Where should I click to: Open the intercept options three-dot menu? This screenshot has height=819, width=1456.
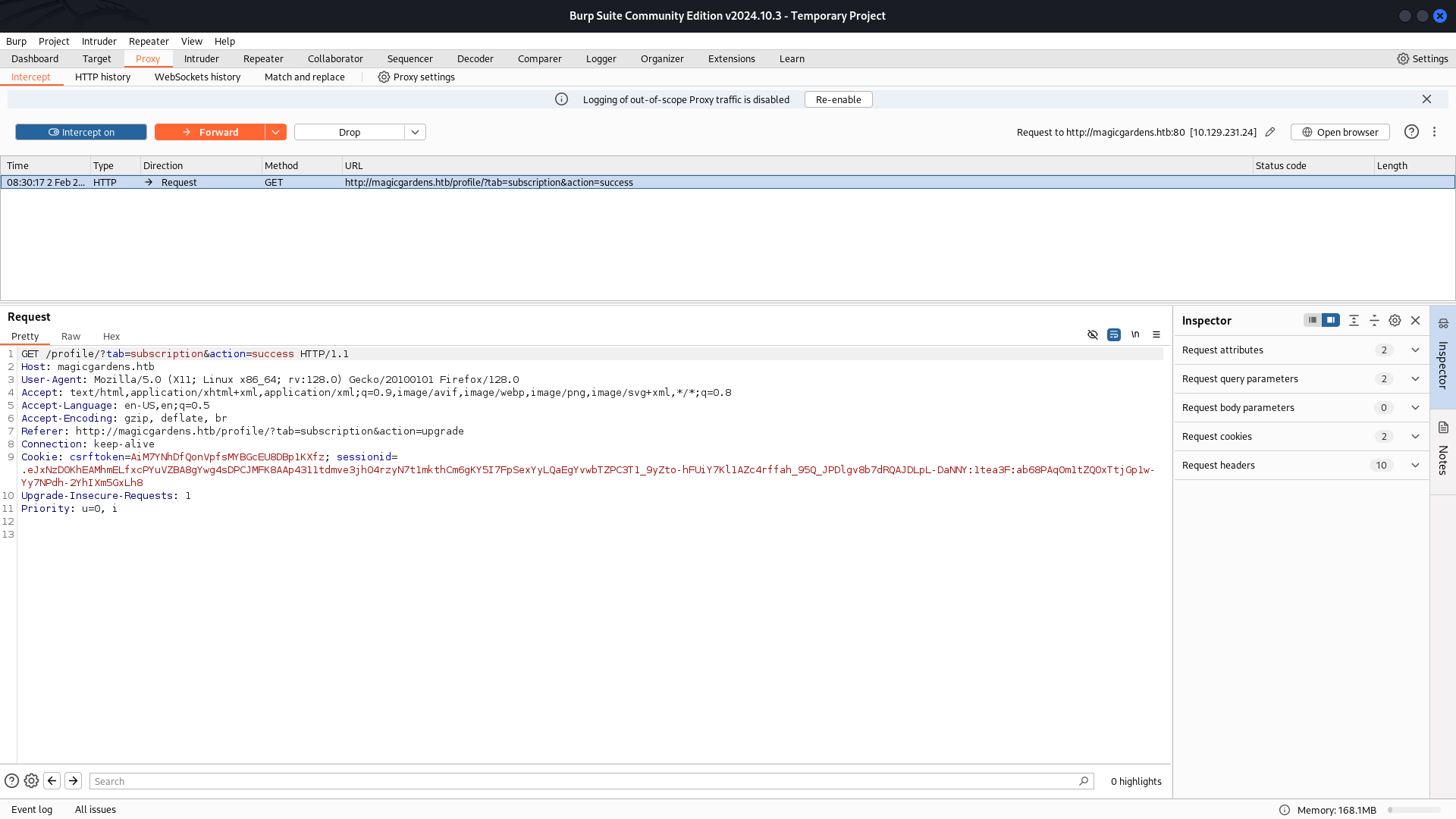click(x=1434, y=132)
